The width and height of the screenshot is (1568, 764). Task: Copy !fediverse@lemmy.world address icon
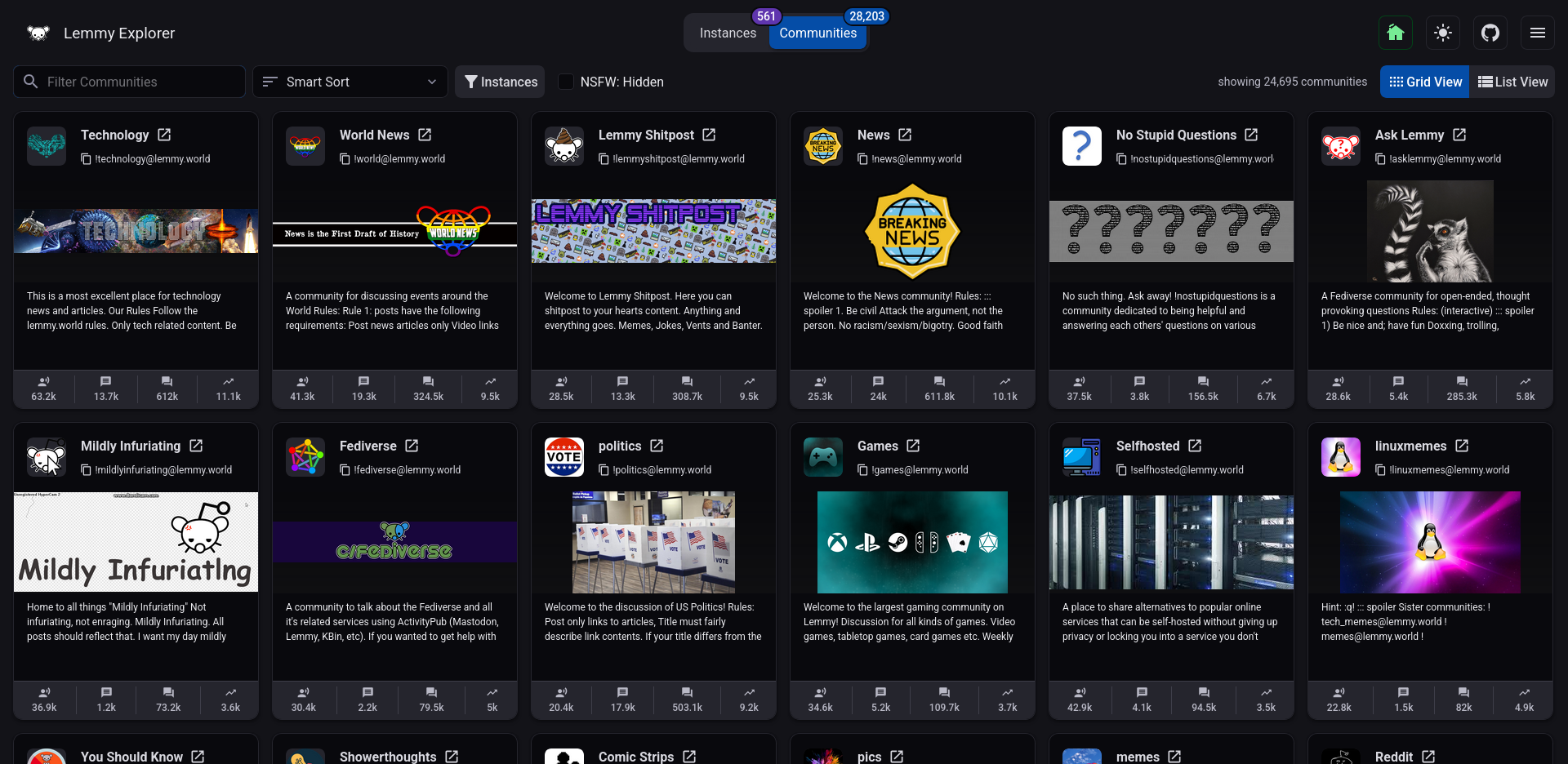[x=345, y=470]
